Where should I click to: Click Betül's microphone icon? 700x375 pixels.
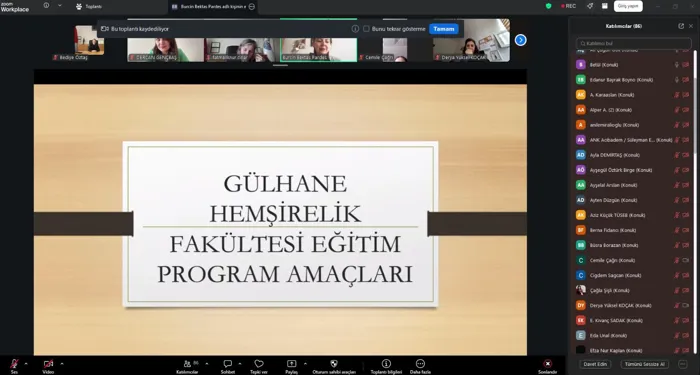[x=676, y=65]
